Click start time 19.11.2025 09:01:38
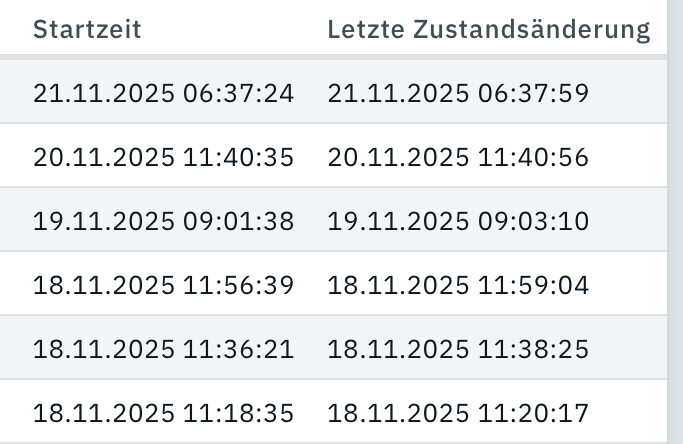Image resolution: width=683 pixels, height=444 pixels. click(x=163, y=221)
